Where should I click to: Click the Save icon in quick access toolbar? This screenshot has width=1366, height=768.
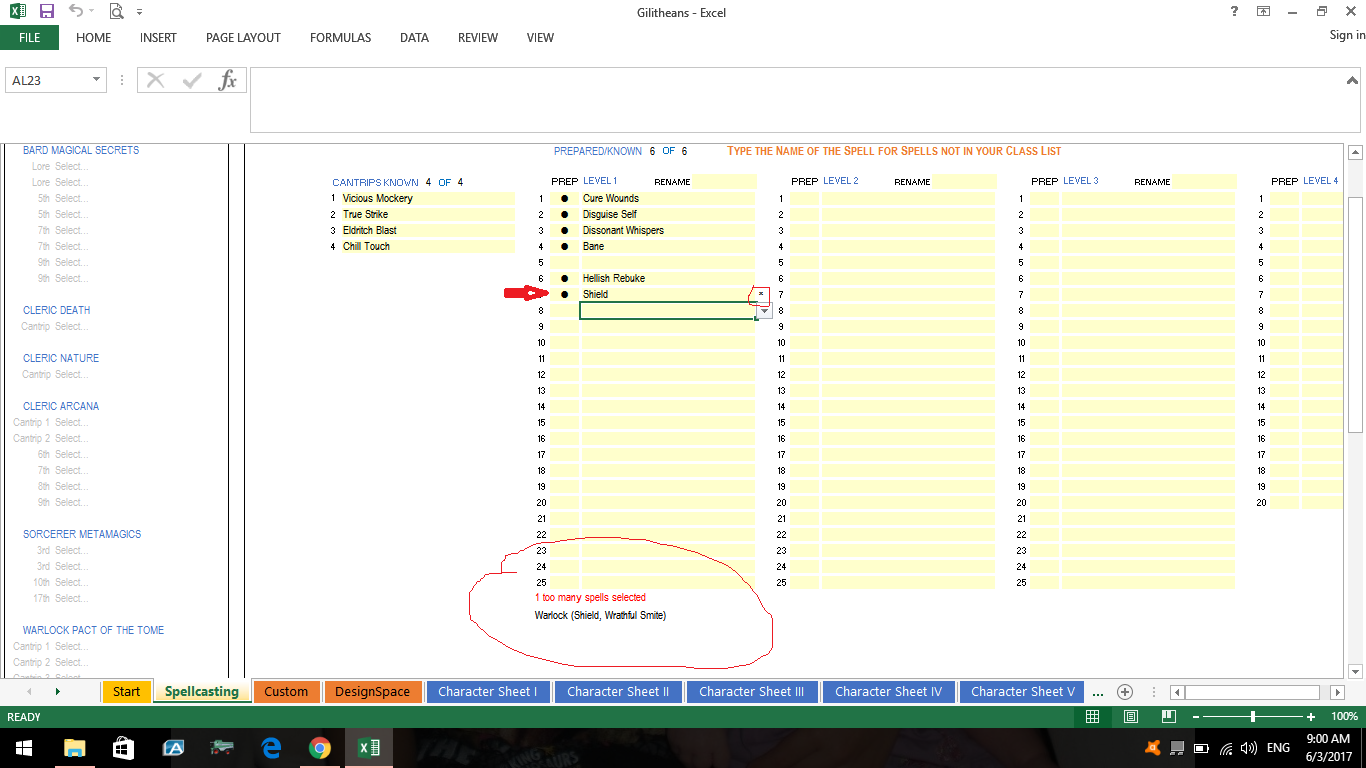(47, 12)
